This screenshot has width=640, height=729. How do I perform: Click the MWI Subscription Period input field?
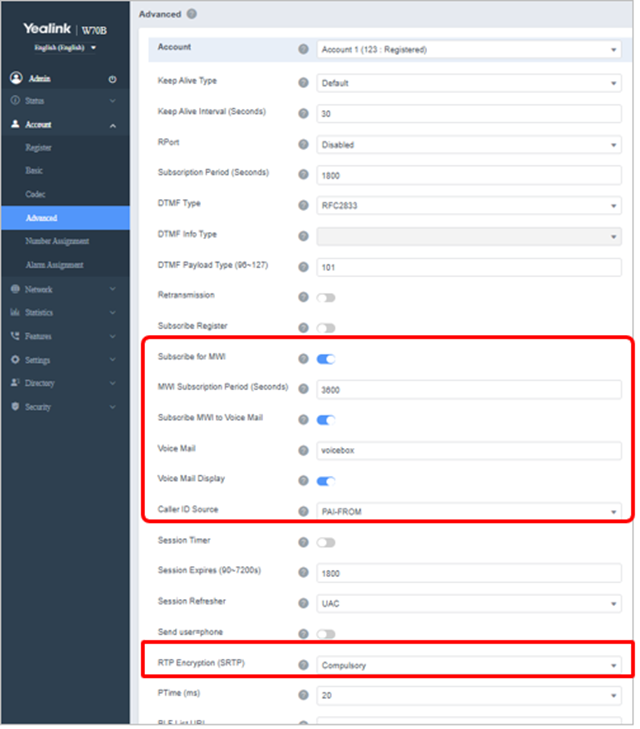pyautogui.click(x=468, y=389)
